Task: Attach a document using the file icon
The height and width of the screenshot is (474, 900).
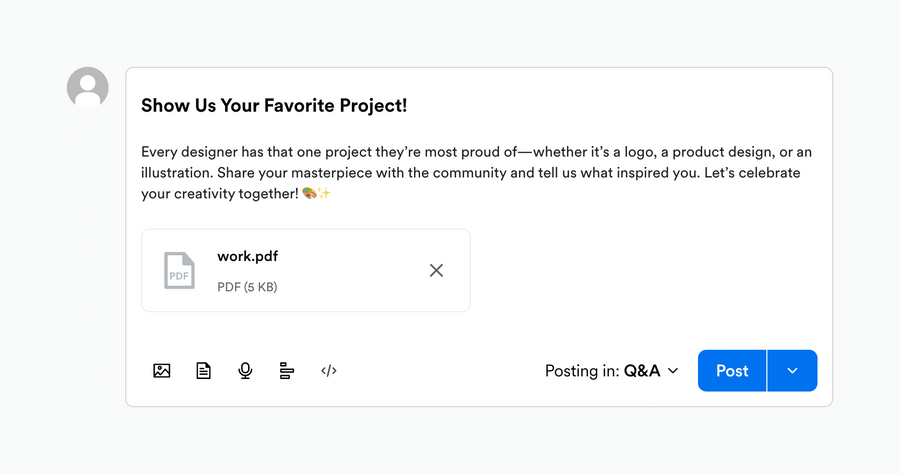Action: pyautogui.click(x=204, y=371)
